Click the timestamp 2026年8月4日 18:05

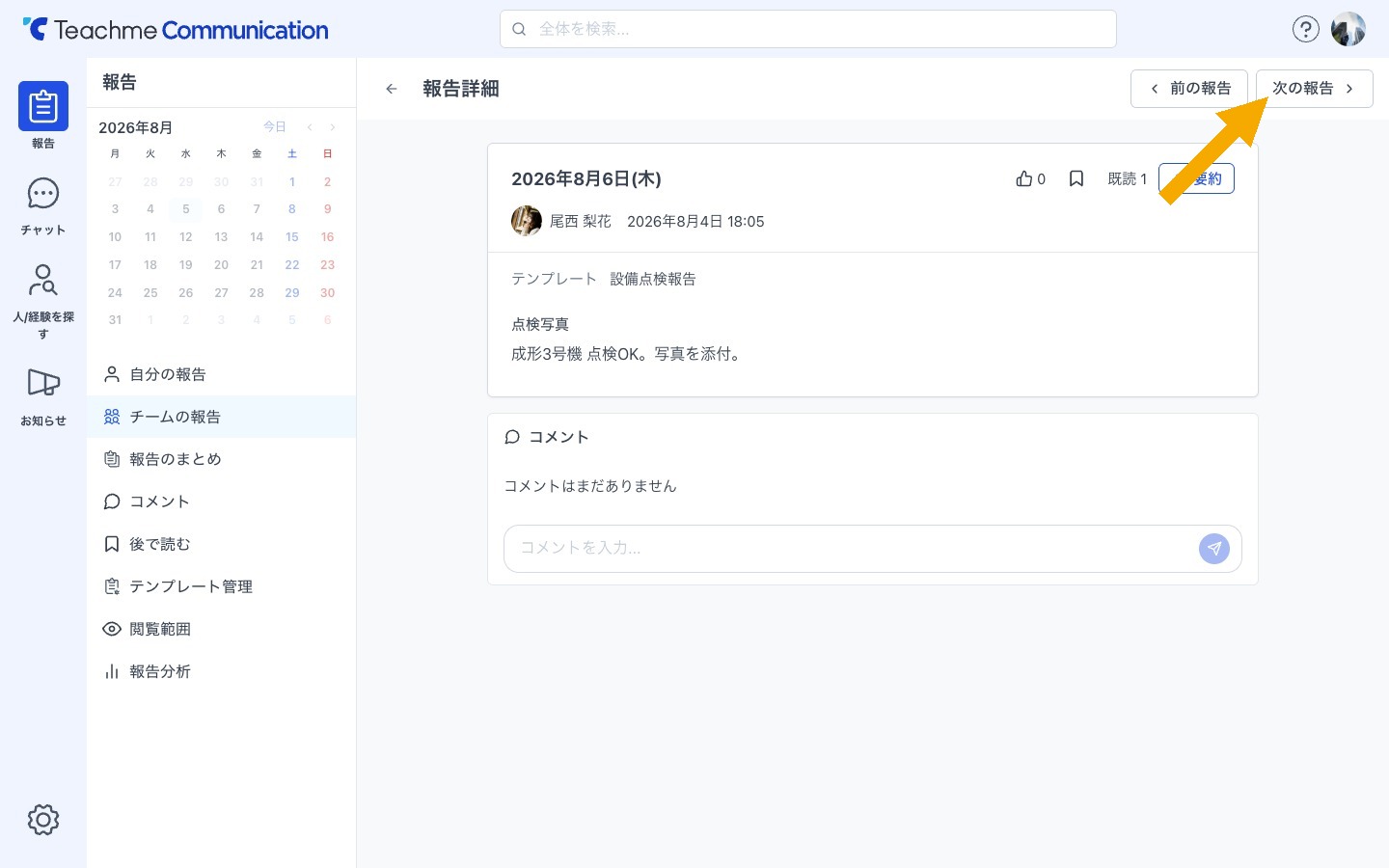[x=695, y=222]
